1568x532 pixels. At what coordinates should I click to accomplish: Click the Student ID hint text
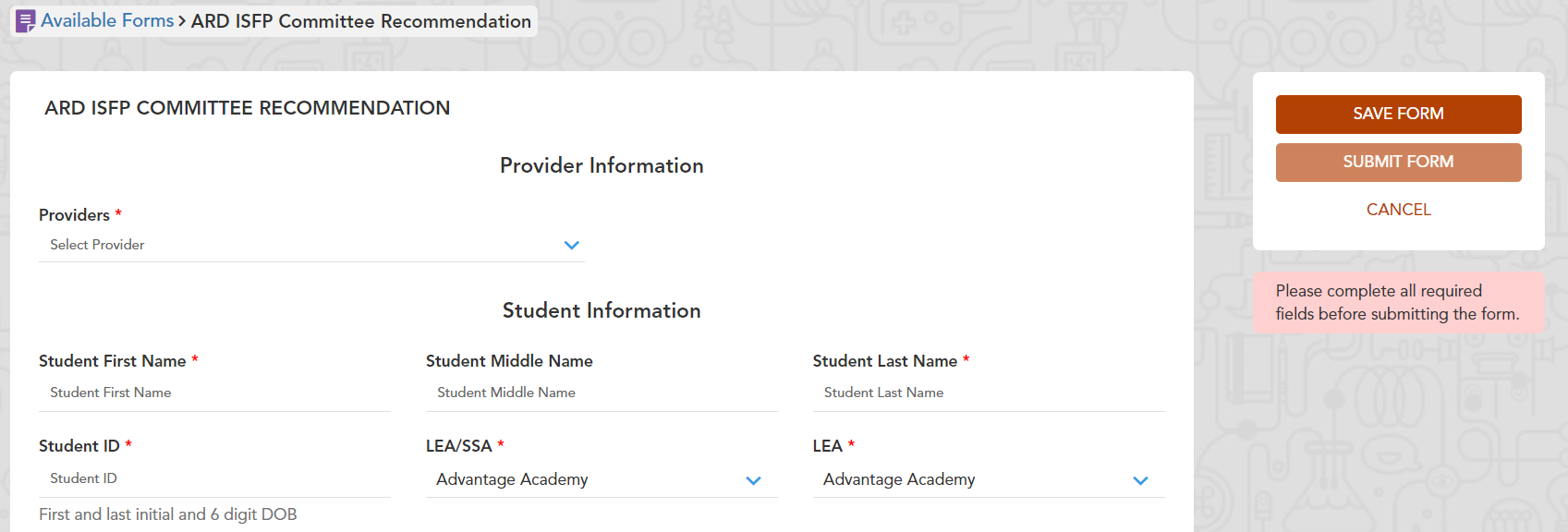point(168,514)
